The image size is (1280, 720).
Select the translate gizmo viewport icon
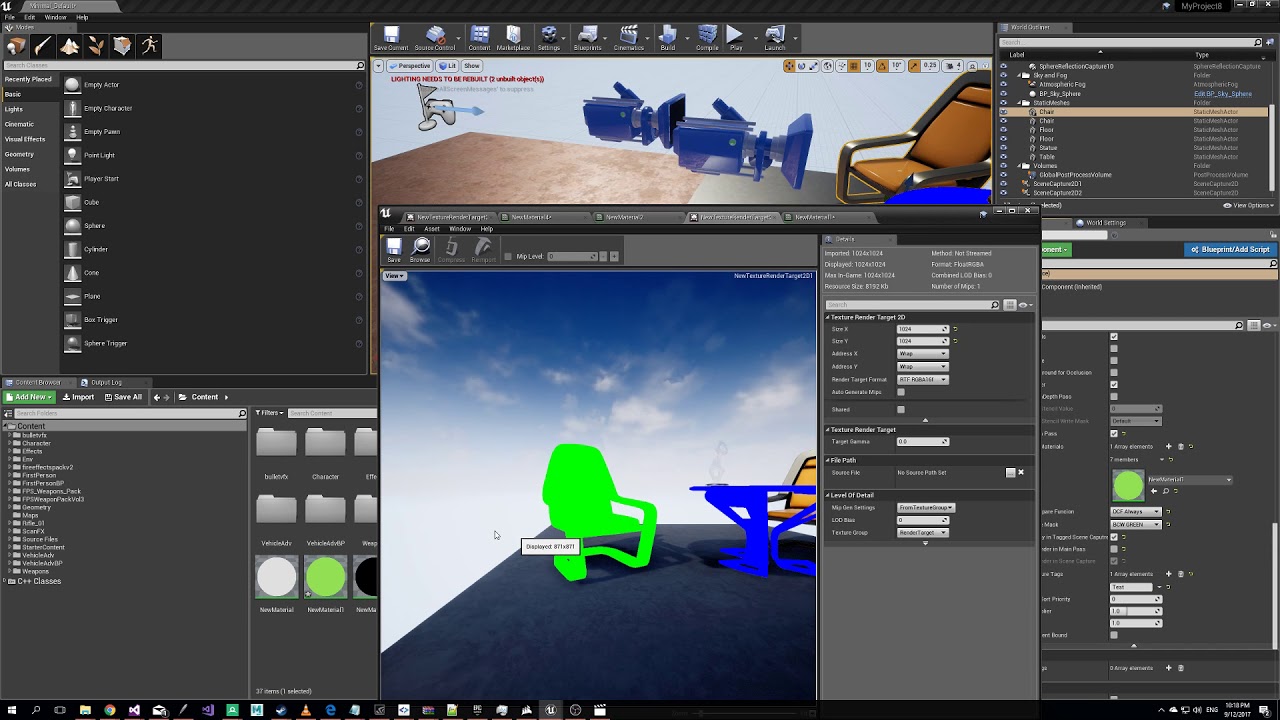pyautogui.click(x=789, y=66)
